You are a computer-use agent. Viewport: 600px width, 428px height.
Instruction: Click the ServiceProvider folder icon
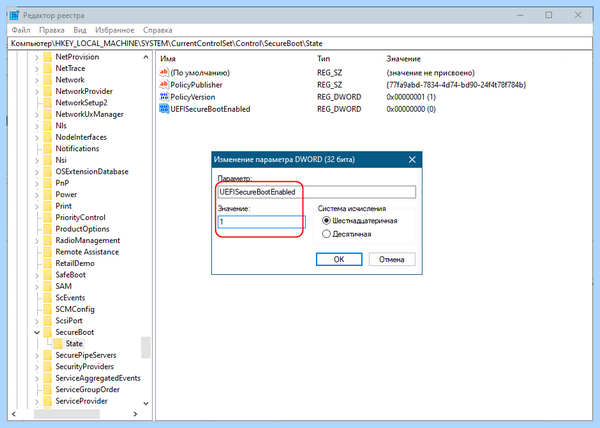[47, 401]
